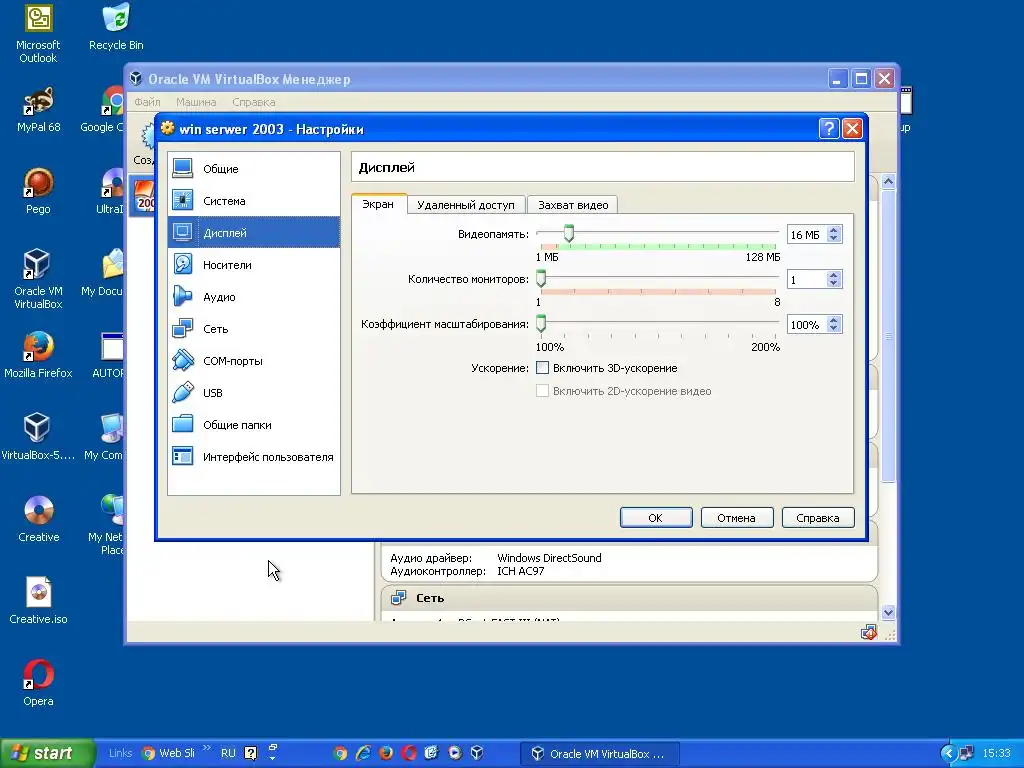The image size is (1024, 768).
Task: Click the video memory 16 МБ field
Action: (x=807, y=234)
